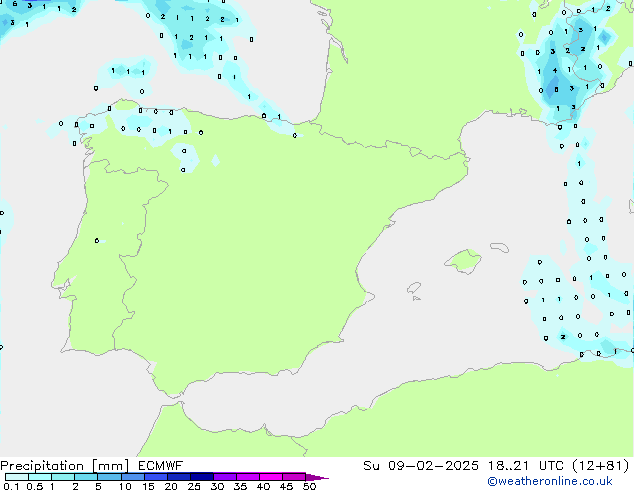Click the Menorca island outline on the map
Image resolution: width=634 pixels, height=490 pixels.
pyautogui.click(x=500, y=247)
